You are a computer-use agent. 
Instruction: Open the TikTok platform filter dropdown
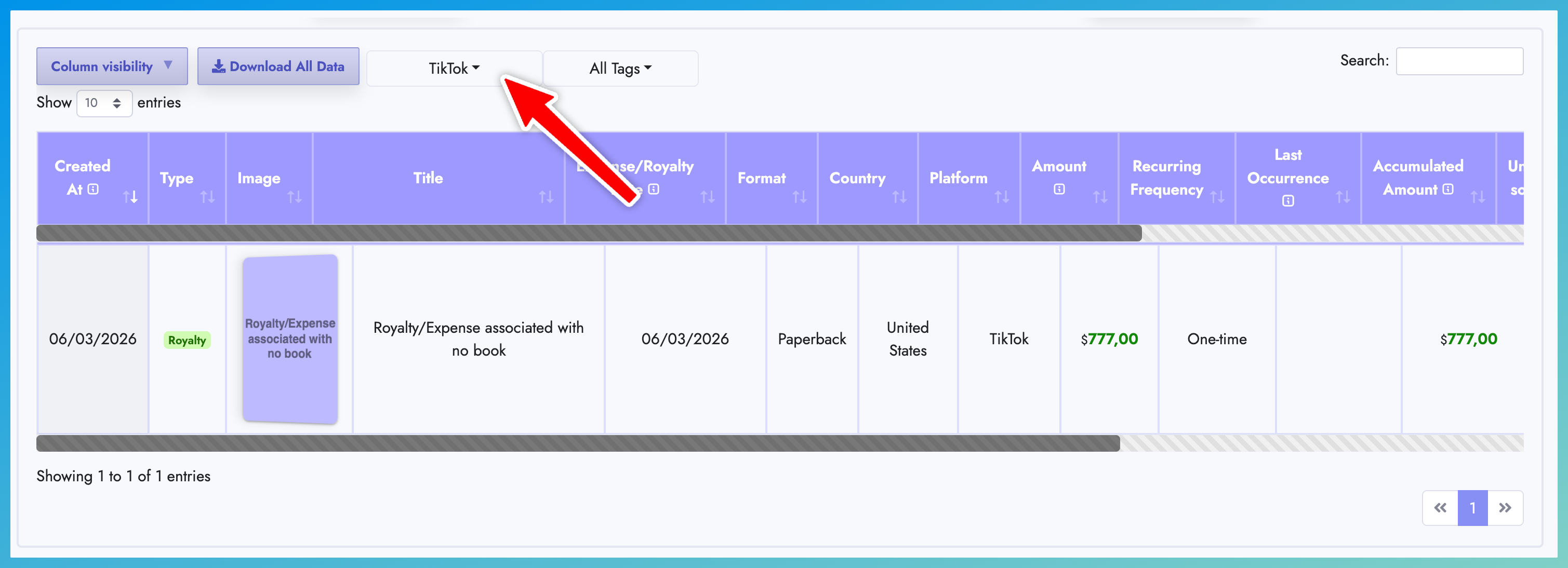click(x=454, y=68)
